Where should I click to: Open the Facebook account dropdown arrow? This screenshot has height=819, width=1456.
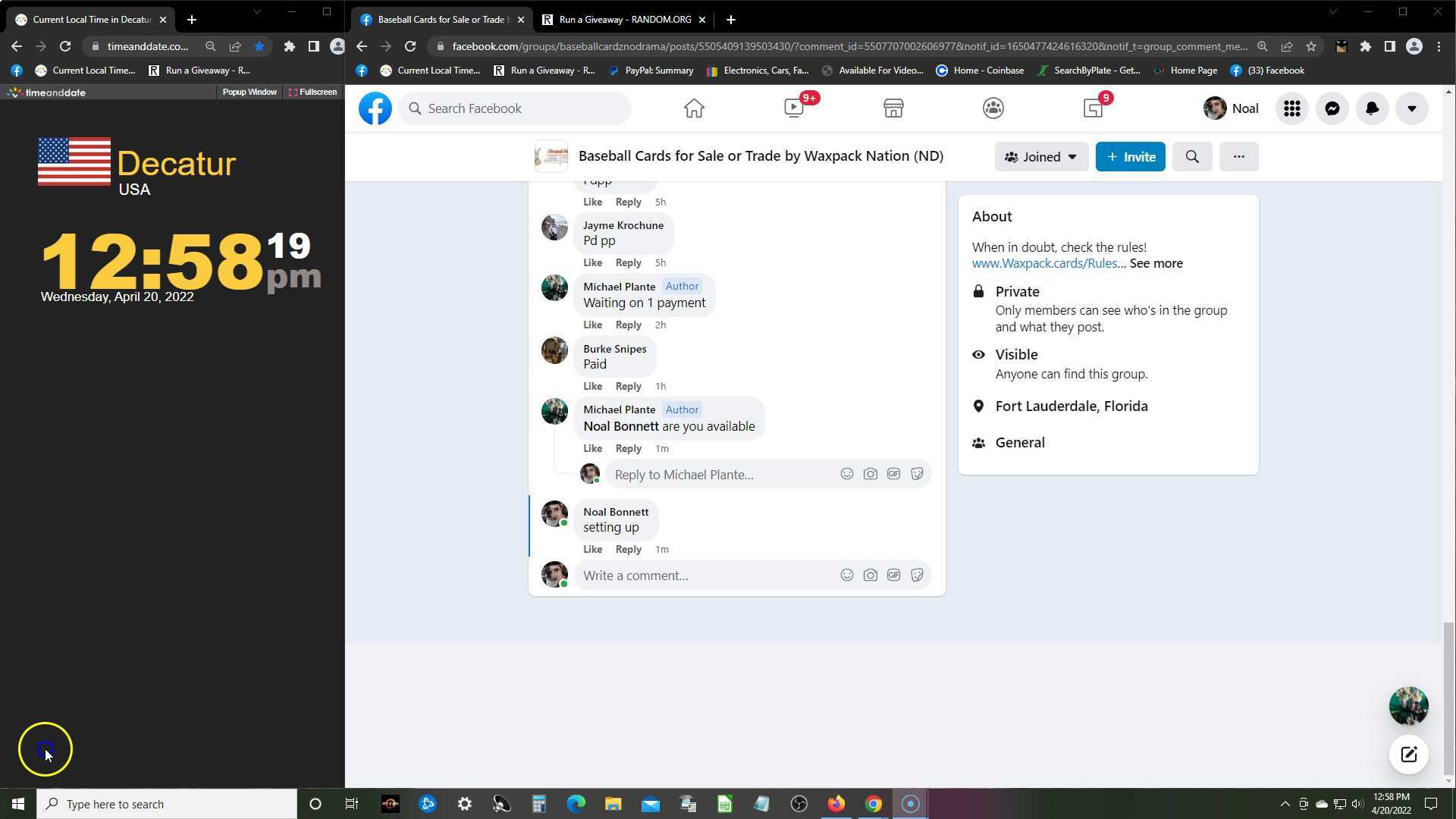pyautogui.click(x=1411, y=108)
